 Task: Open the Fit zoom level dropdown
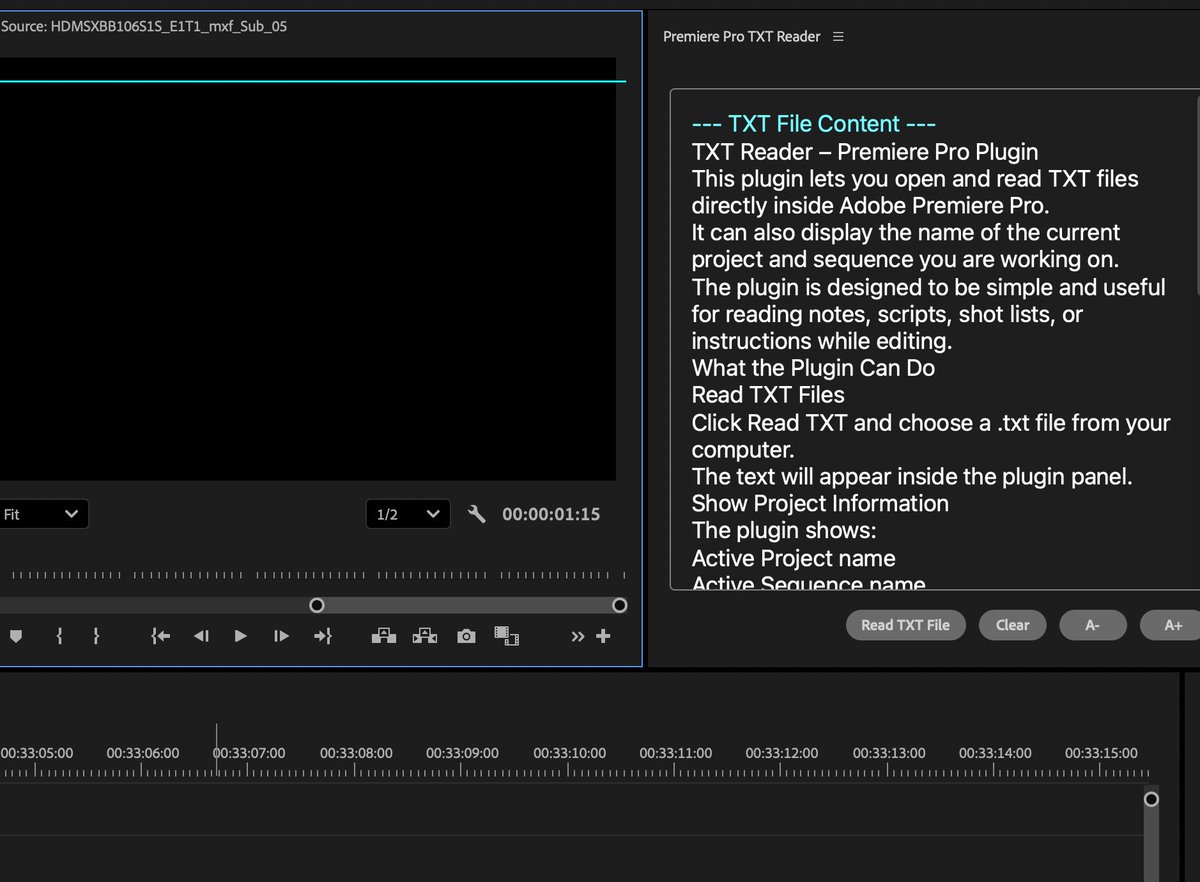[43, 514]
